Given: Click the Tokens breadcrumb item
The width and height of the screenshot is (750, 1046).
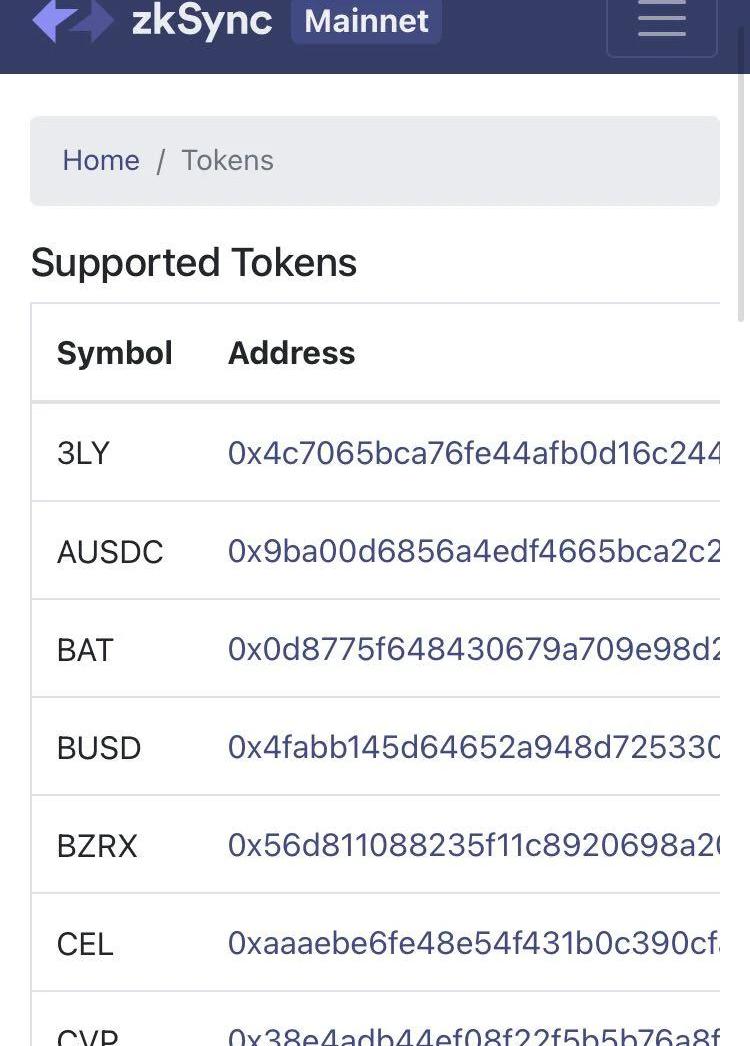Looking at the screenshot, I should coord(227,160).
